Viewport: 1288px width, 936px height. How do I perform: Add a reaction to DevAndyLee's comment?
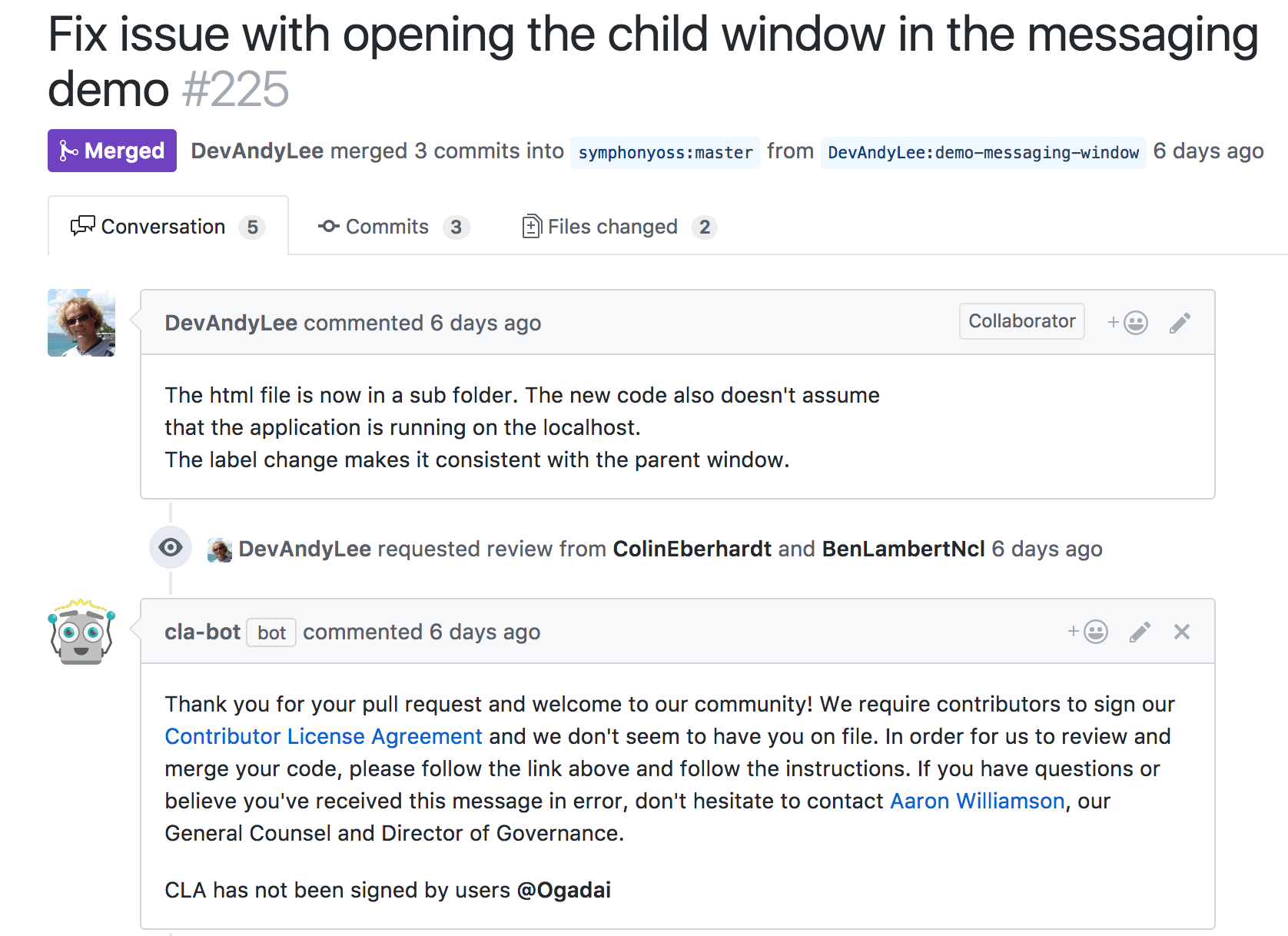point(1127,323)
